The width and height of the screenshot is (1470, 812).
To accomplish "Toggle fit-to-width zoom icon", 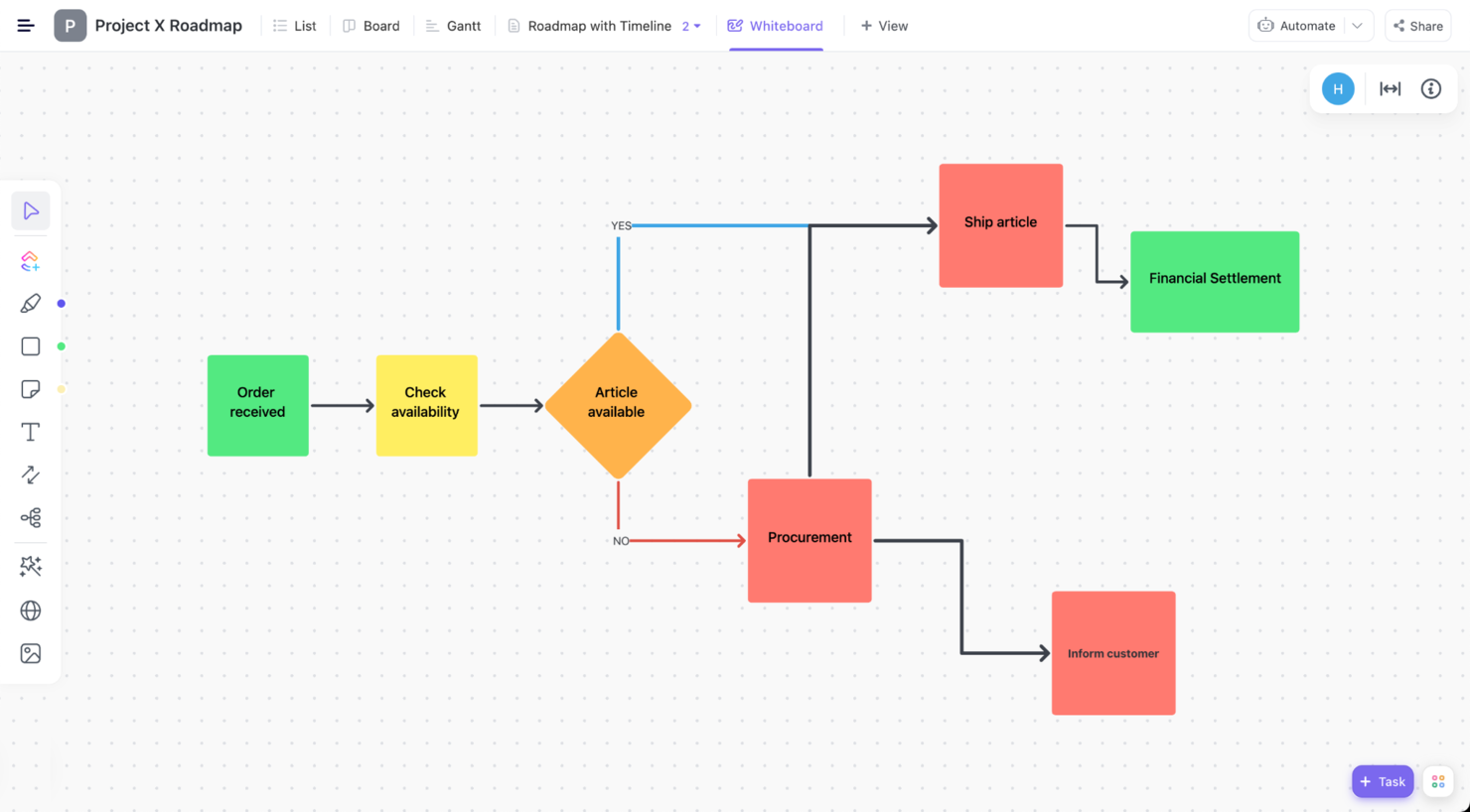I will tap(1391, 89).
